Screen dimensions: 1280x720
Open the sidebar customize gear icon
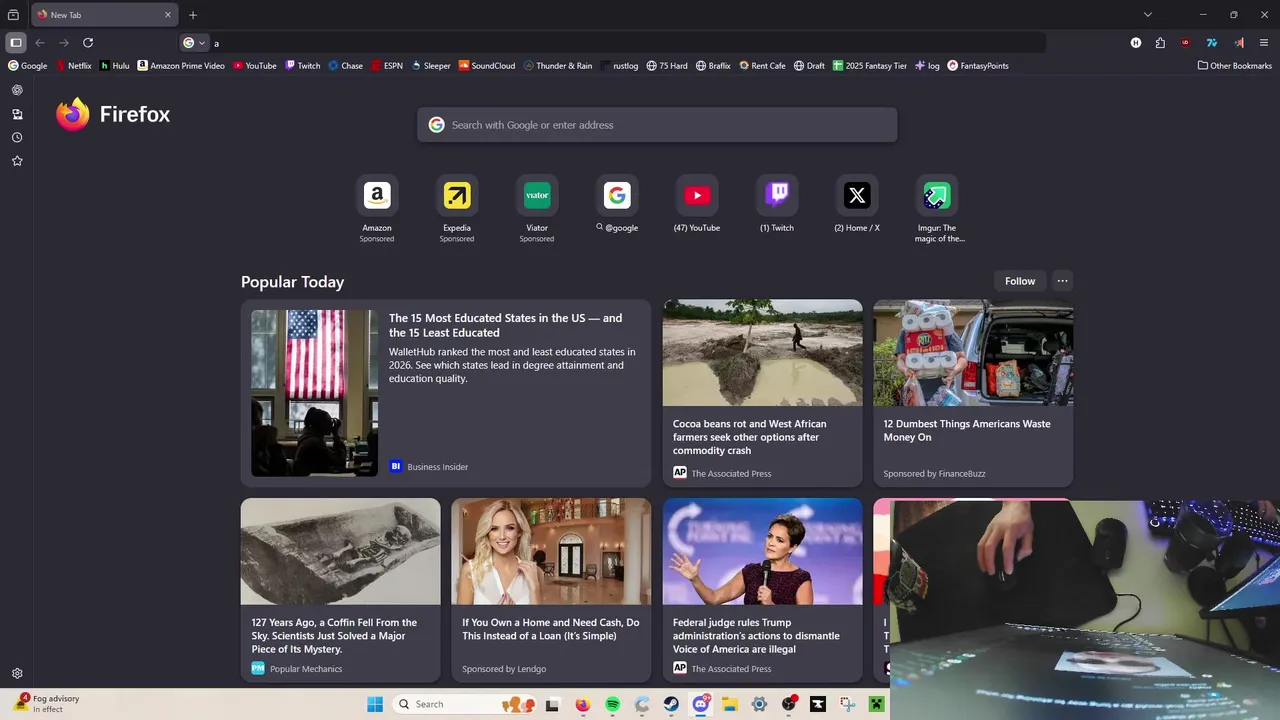click(x=17, y=674)
